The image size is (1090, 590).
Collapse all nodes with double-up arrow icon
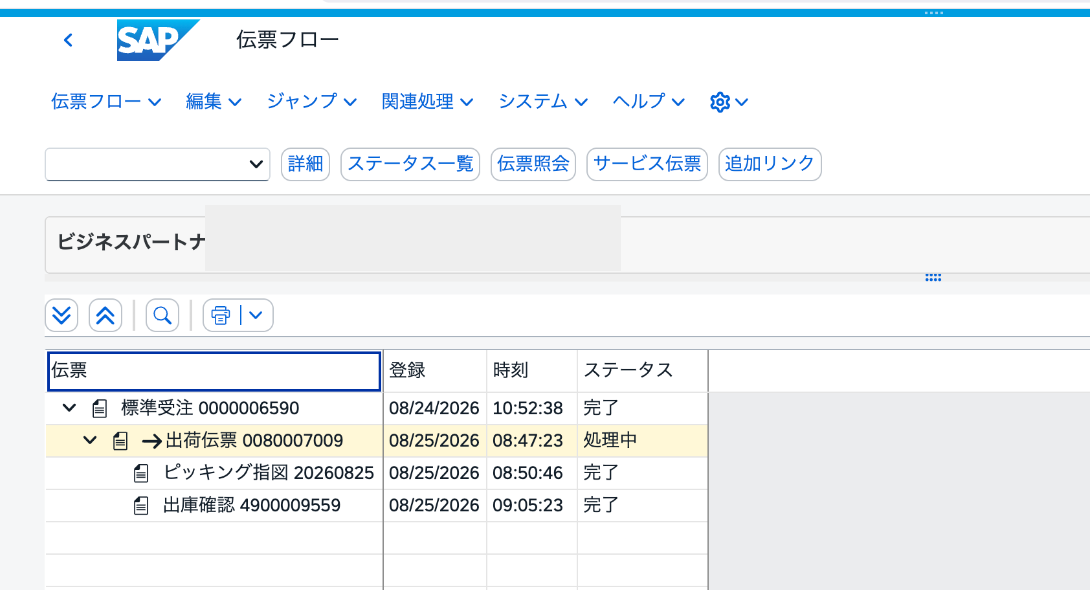105,316
